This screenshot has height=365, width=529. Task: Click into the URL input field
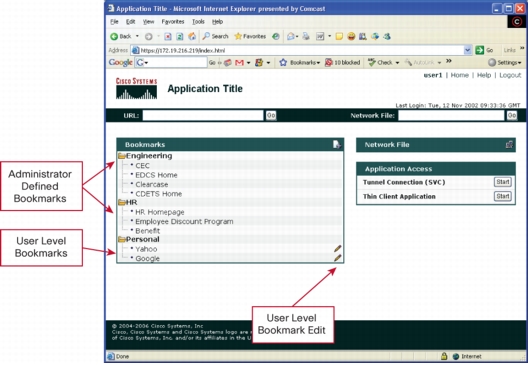pos(203,115)
